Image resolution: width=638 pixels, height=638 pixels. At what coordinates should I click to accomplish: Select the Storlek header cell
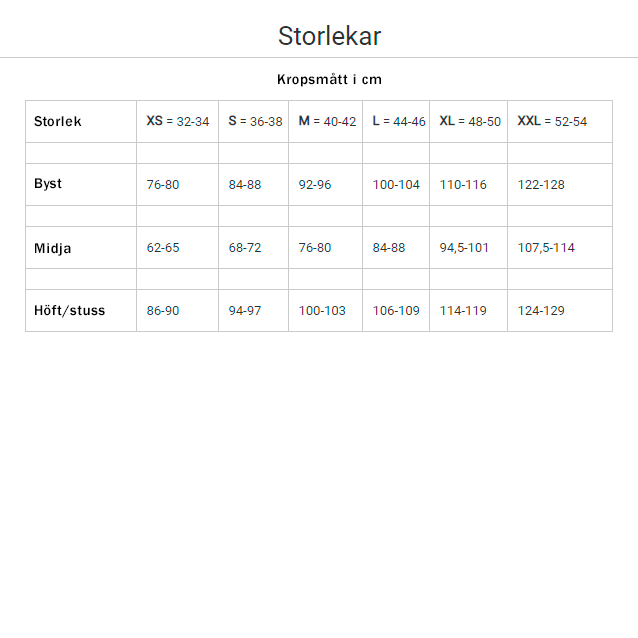coord(58,122)
